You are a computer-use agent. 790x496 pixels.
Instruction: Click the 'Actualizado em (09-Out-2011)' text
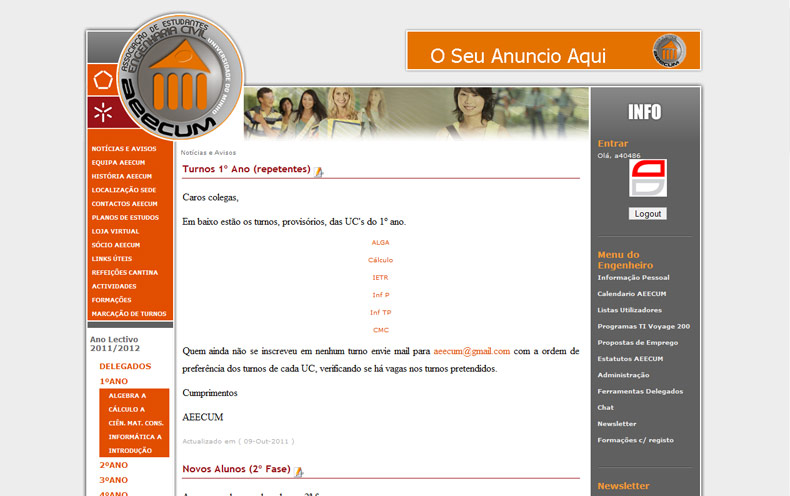[238, 441]
